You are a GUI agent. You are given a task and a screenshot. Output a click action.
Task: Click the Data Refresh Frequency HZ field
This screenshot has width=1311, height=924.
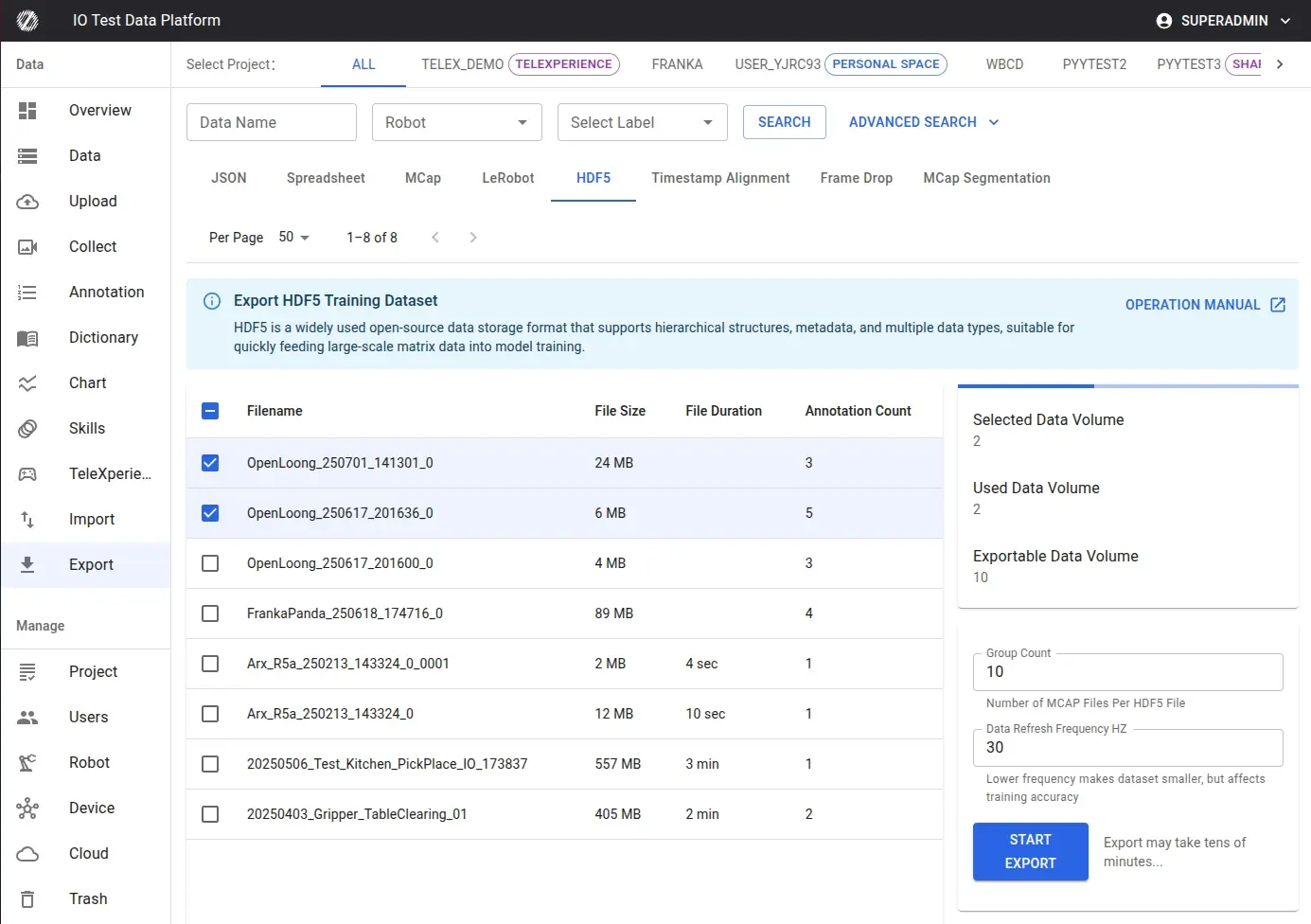pos(1128,748)
